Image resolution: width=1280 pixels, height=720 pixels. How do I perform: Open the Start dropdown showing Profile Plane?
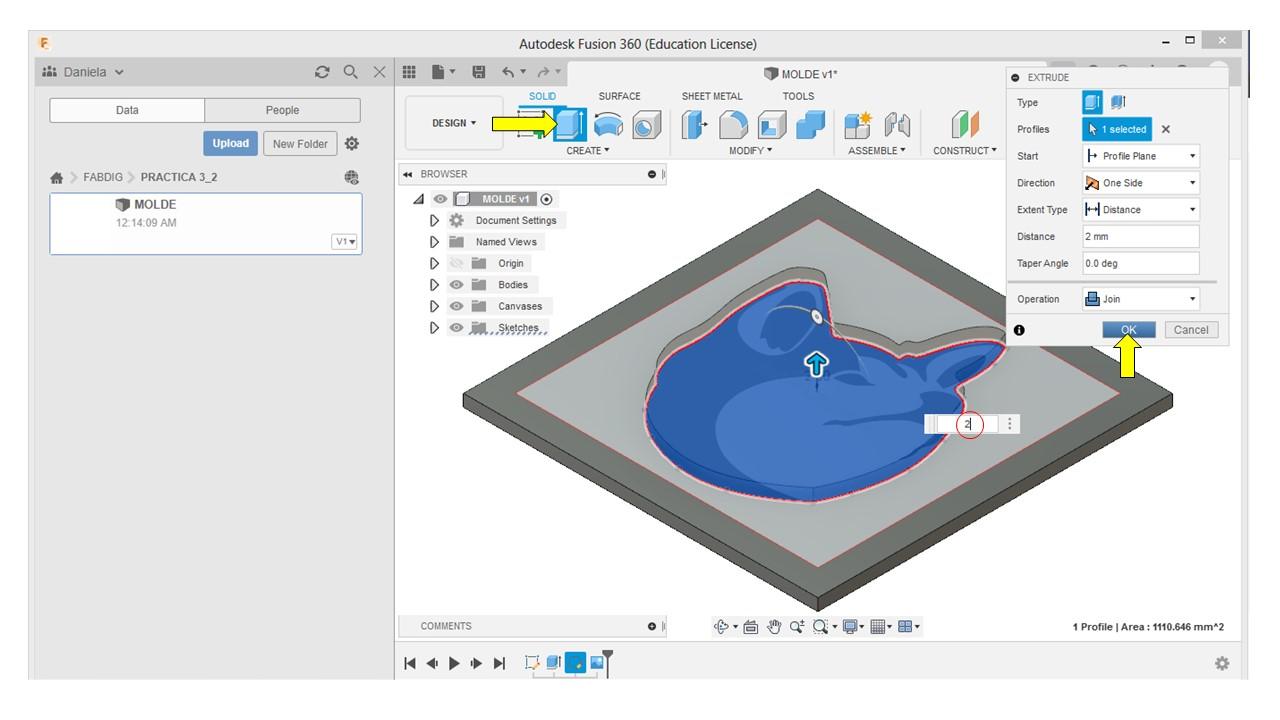[1141, 156]
